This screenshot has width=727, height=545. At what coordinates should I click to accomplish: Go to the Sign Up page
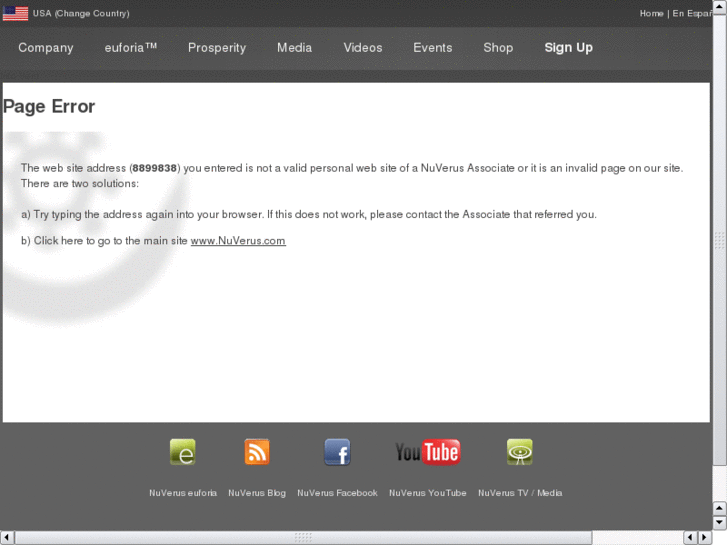(x=568, y=48)
